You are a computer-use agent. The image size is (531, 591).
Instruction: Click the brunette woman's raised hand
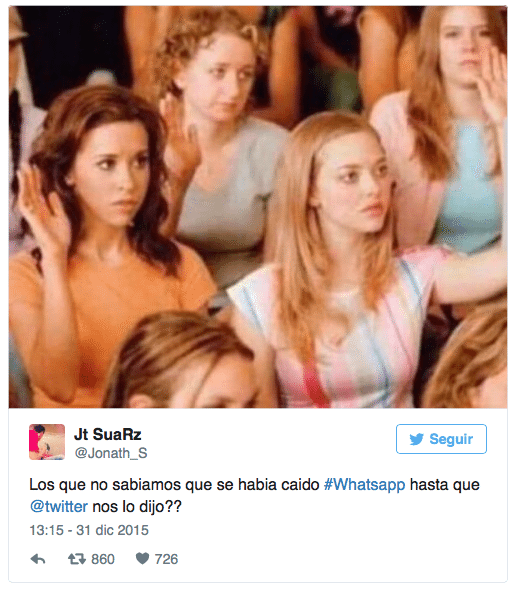[x=41, y=204]
